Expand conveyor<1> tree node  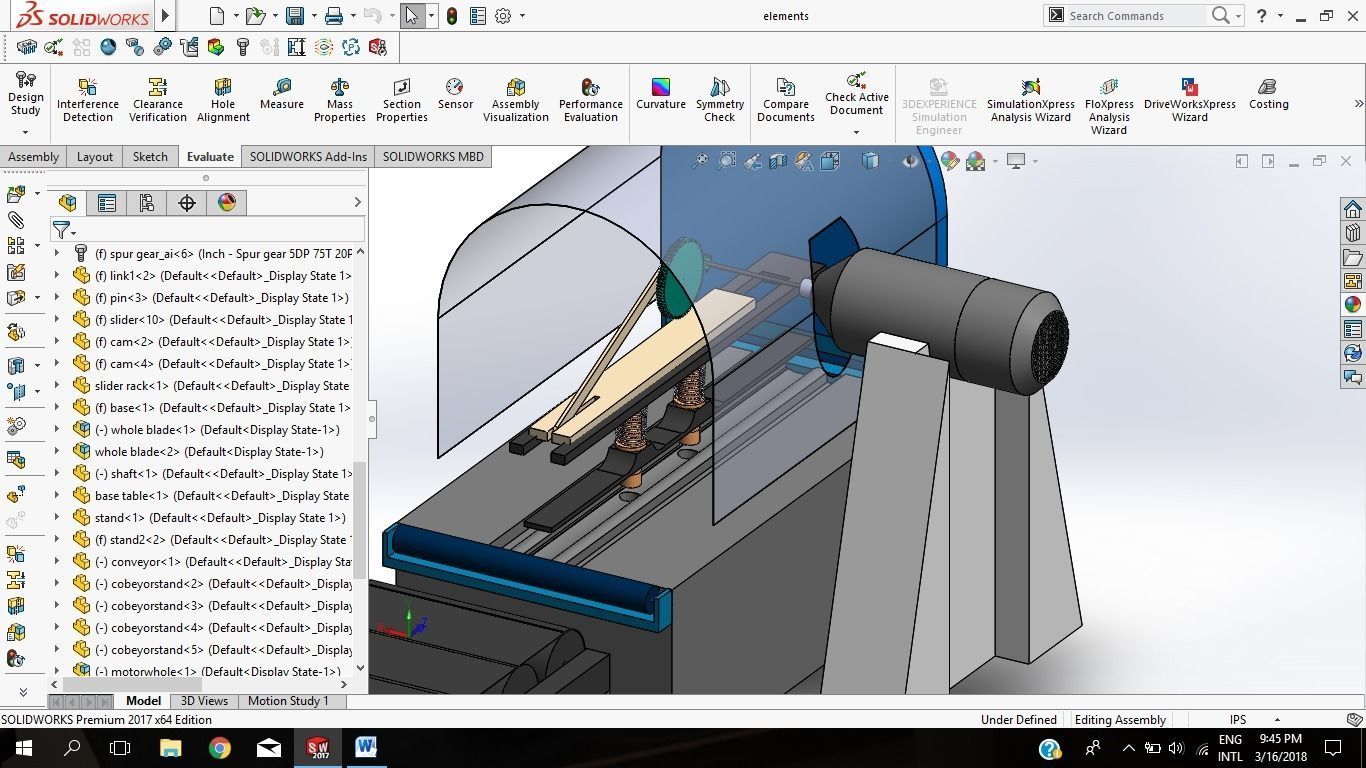point(57,562)
